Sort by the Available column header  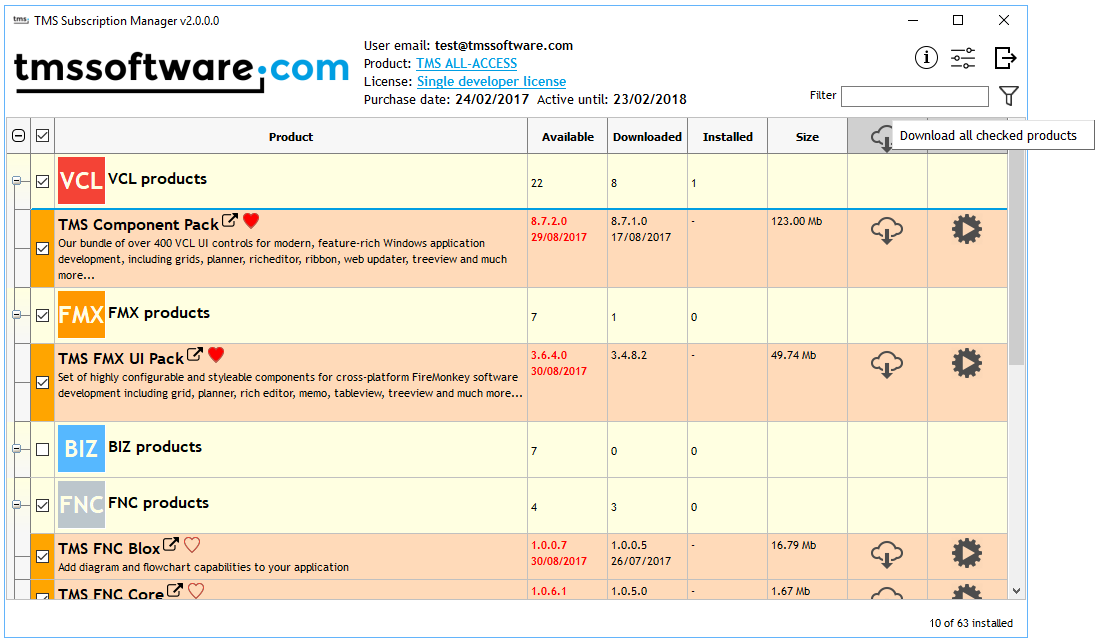pyautogui.click(x=567, y=137)
